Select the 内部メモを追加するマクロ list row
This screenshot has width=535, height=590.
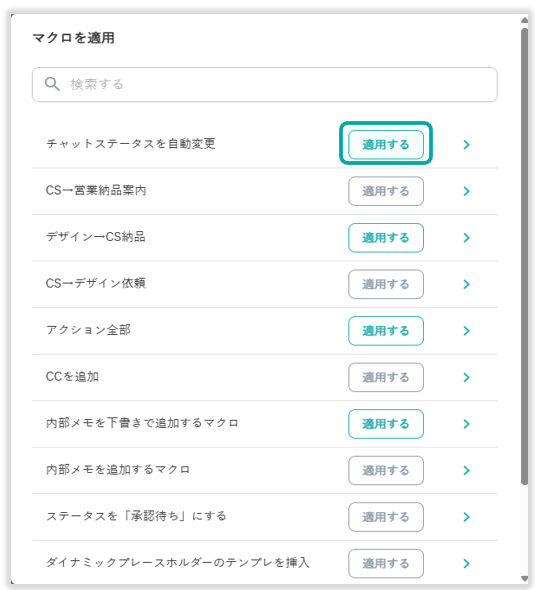pyautogui.click(x=264, y=470)
